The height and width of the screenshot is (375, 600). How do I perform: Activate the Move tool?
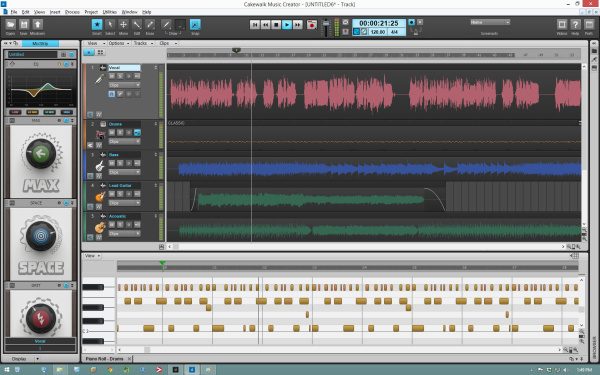point(123,24)
